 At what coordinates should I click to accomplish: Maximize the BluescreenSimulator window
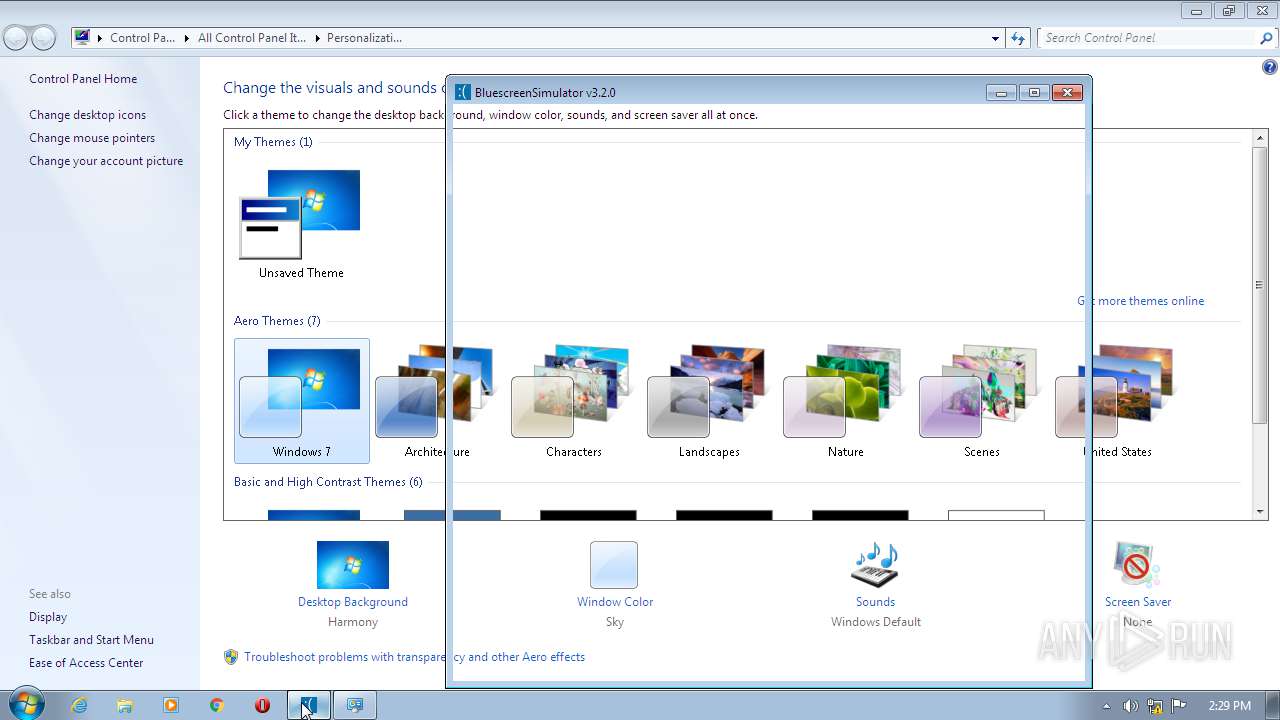point(1034,92)
